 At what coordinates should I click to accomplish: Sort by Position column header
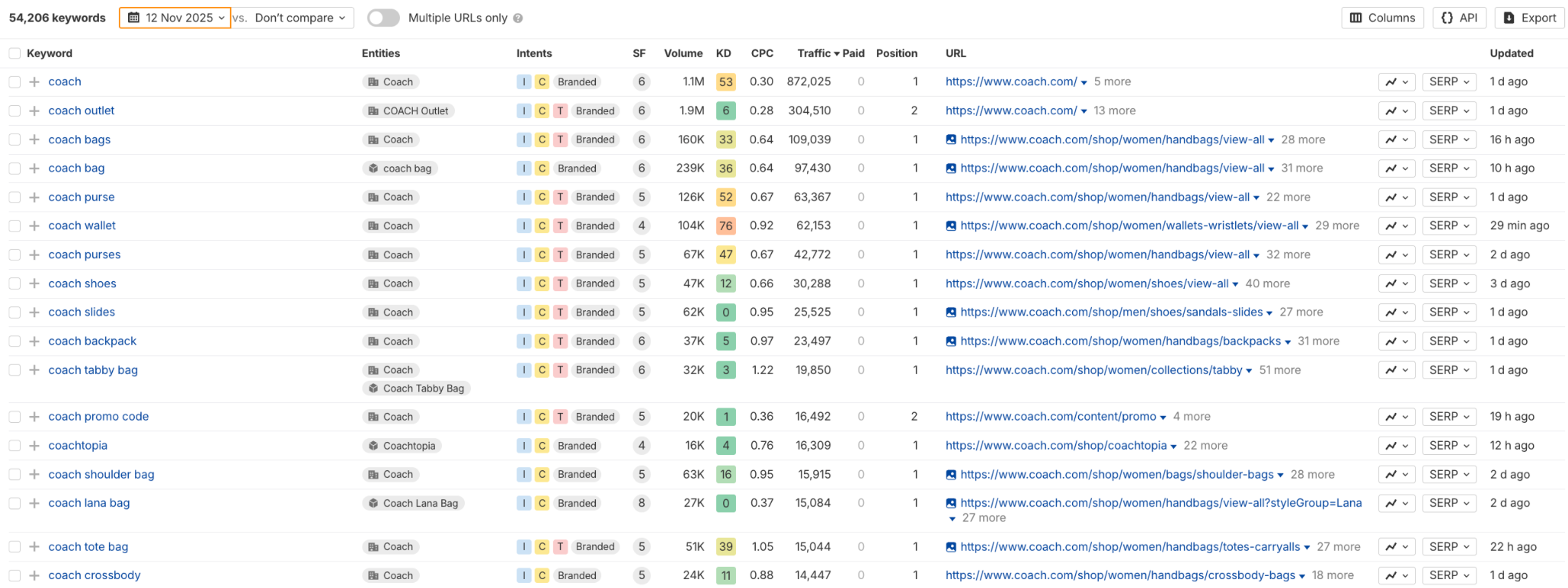[x=897, y=53]
